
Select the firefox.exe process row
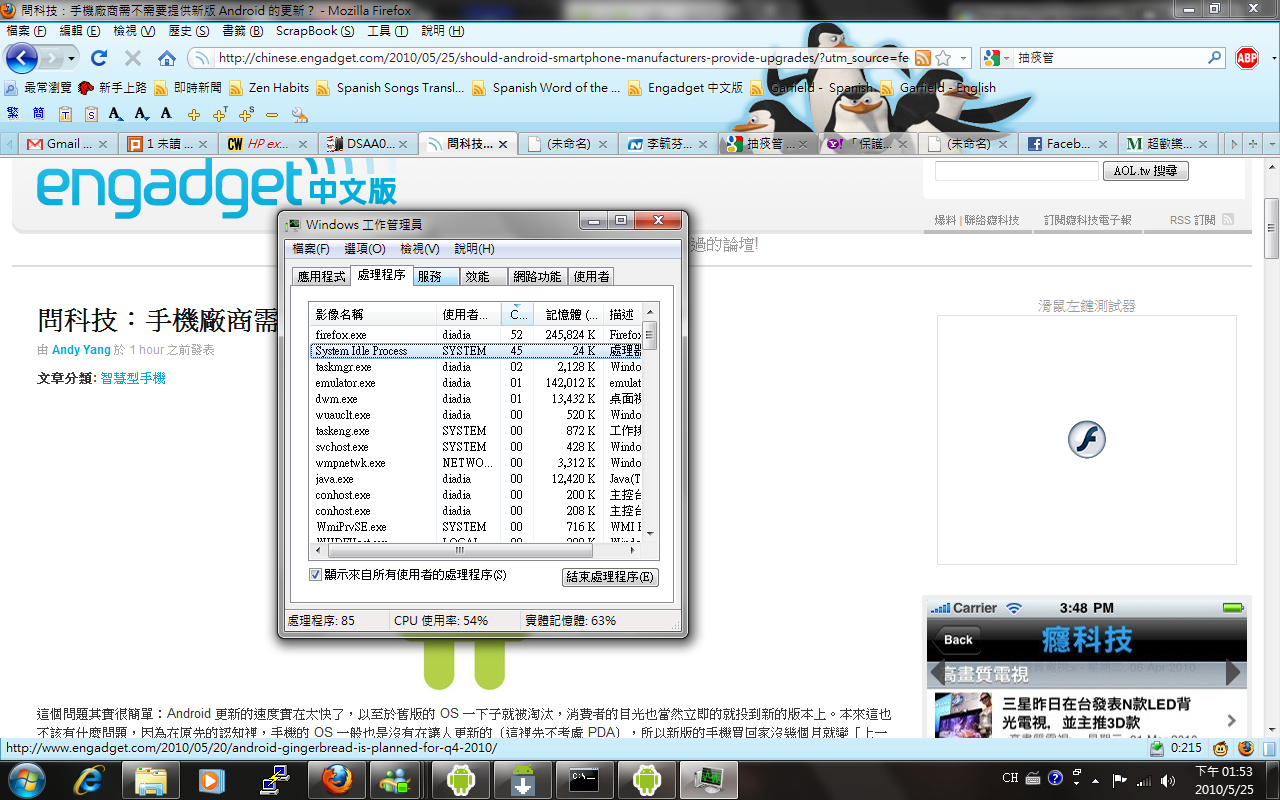[476, 335]
